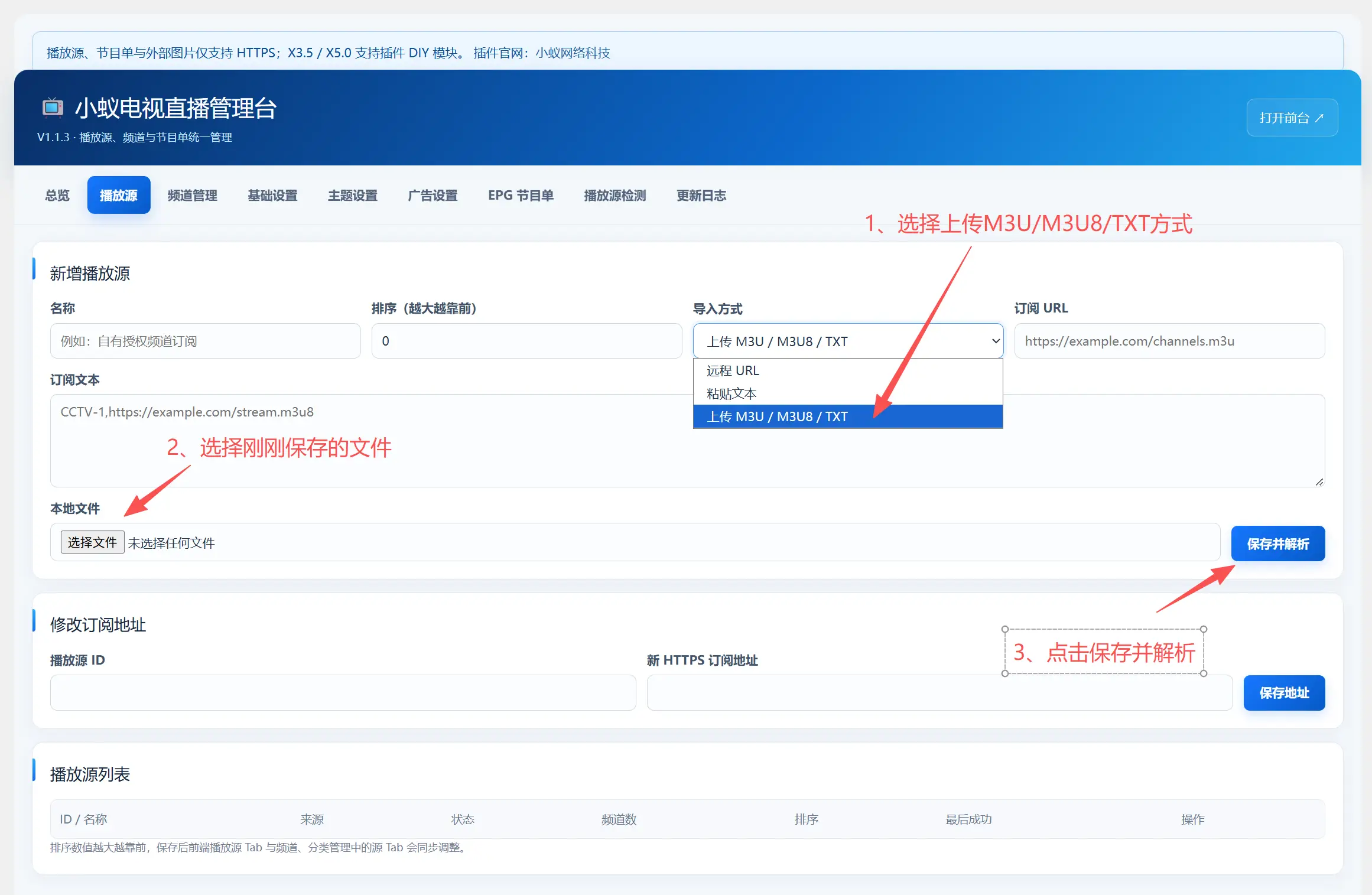The image size is (1372, 895).
Task: Click the 新增播放源 section heading
Action: [90, 274]
